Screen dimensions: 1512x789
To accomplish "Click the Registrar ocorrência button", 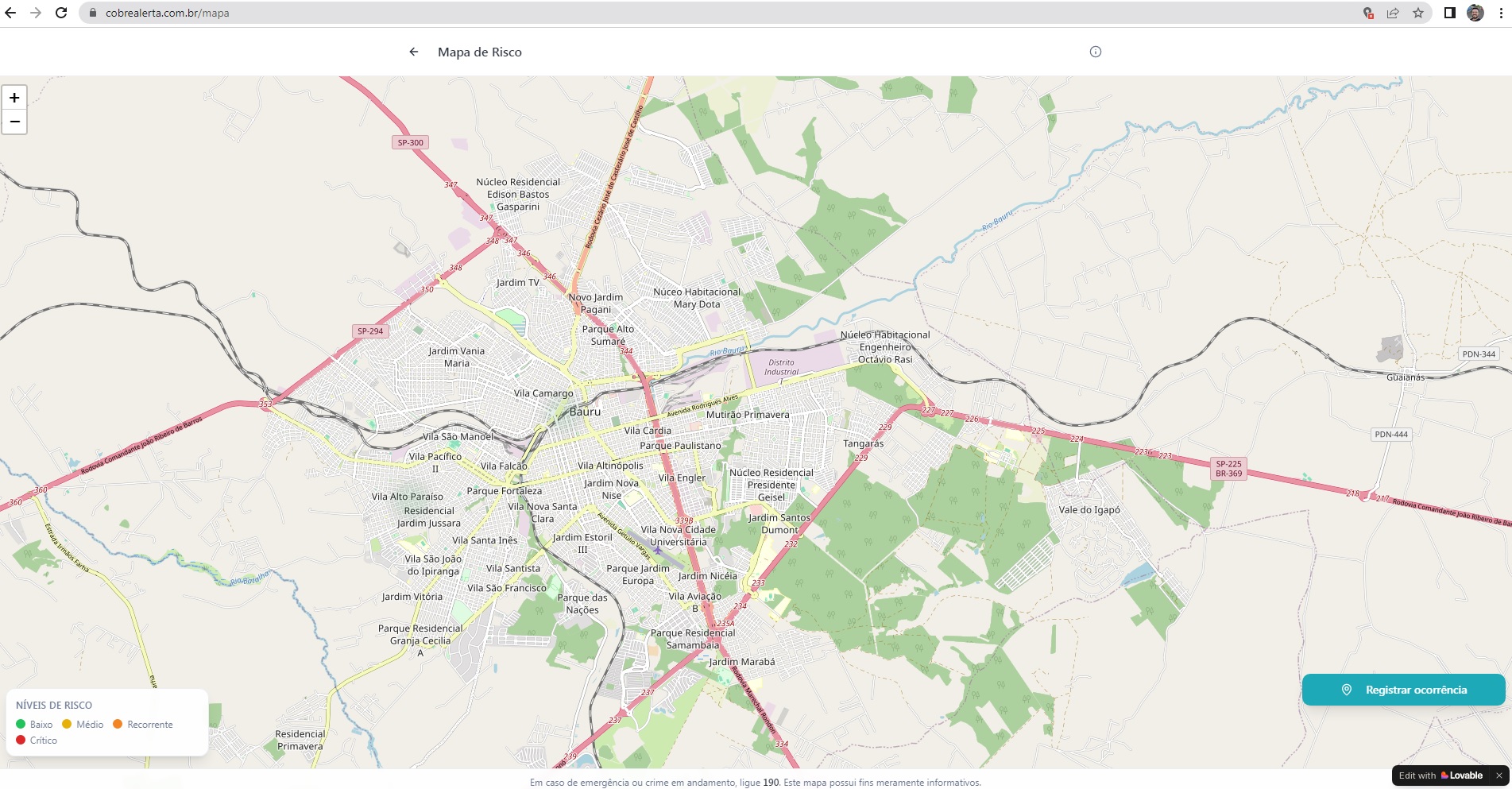I will 1403,690.
